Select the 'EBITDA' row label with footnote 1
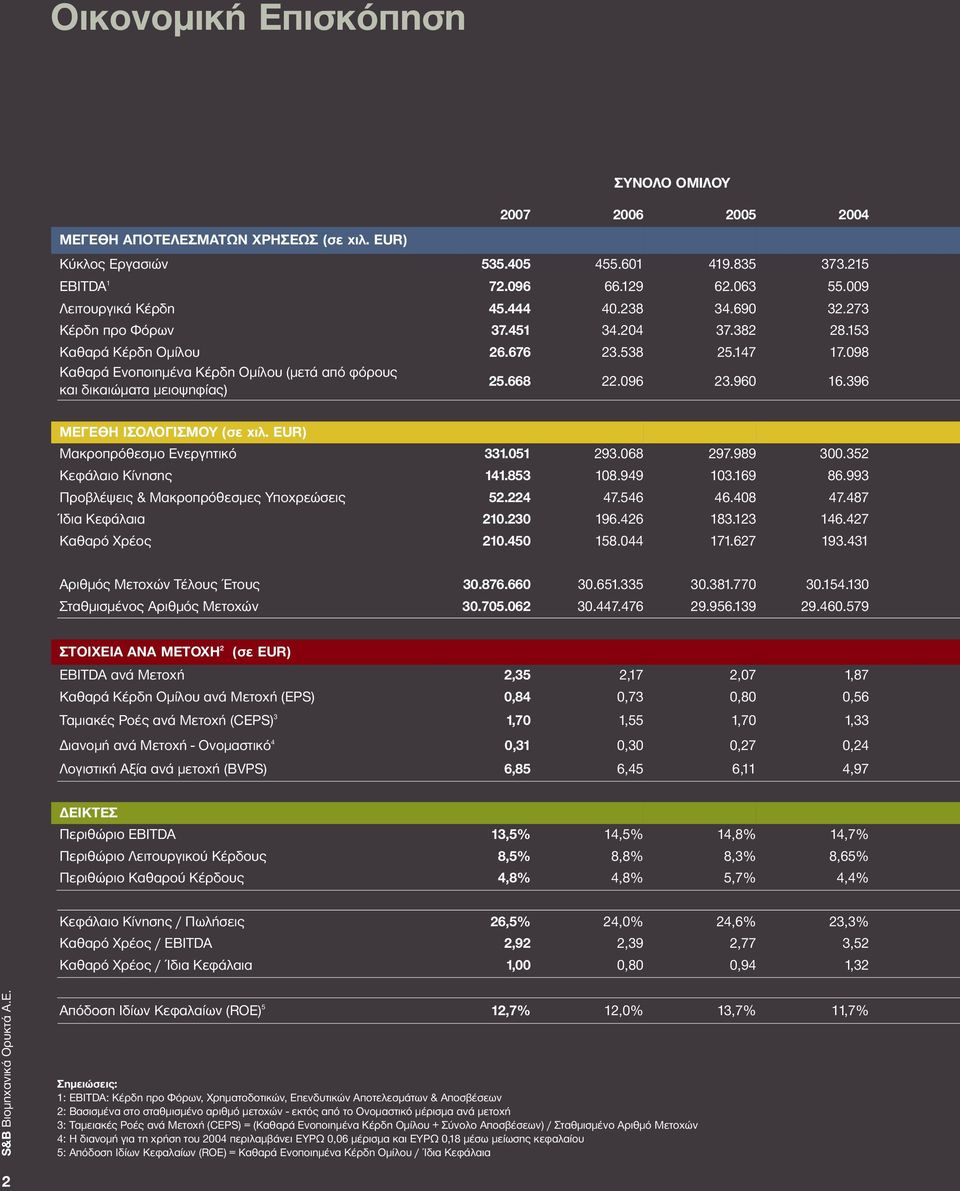The width and height of the screenshot is (960, 1191). coord(85,286)
